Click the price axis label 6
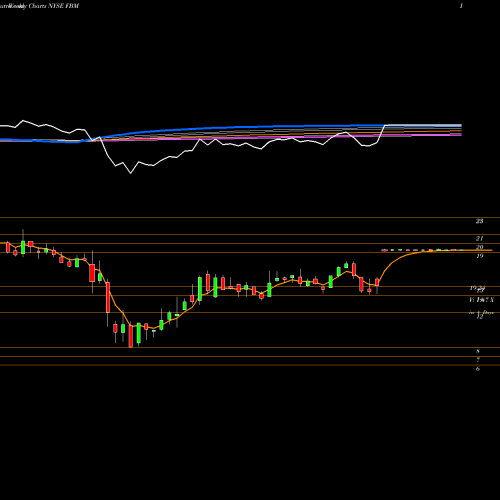 click(478, 368)
